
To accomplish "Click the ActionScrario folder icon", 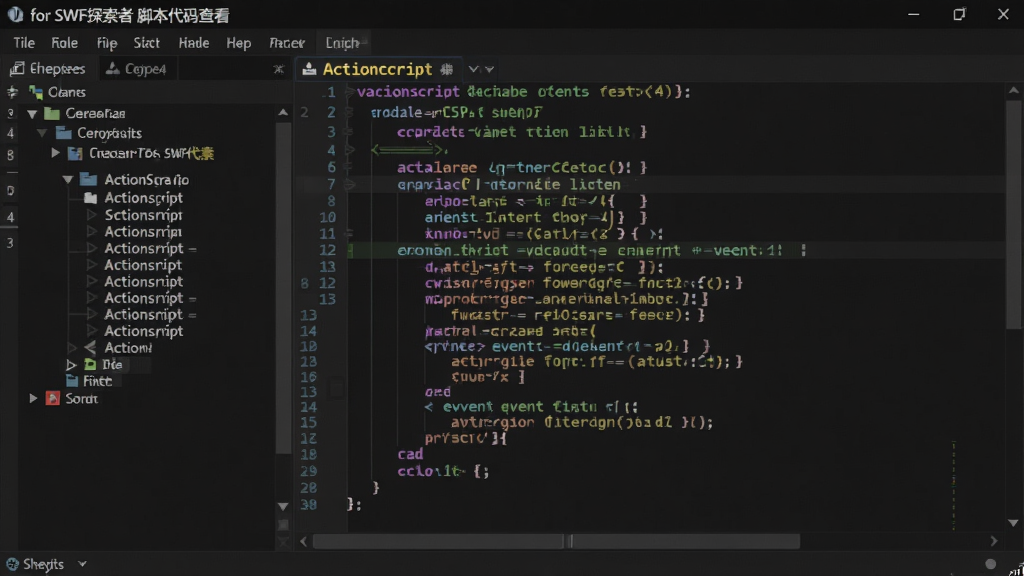I will pos(88,179).
